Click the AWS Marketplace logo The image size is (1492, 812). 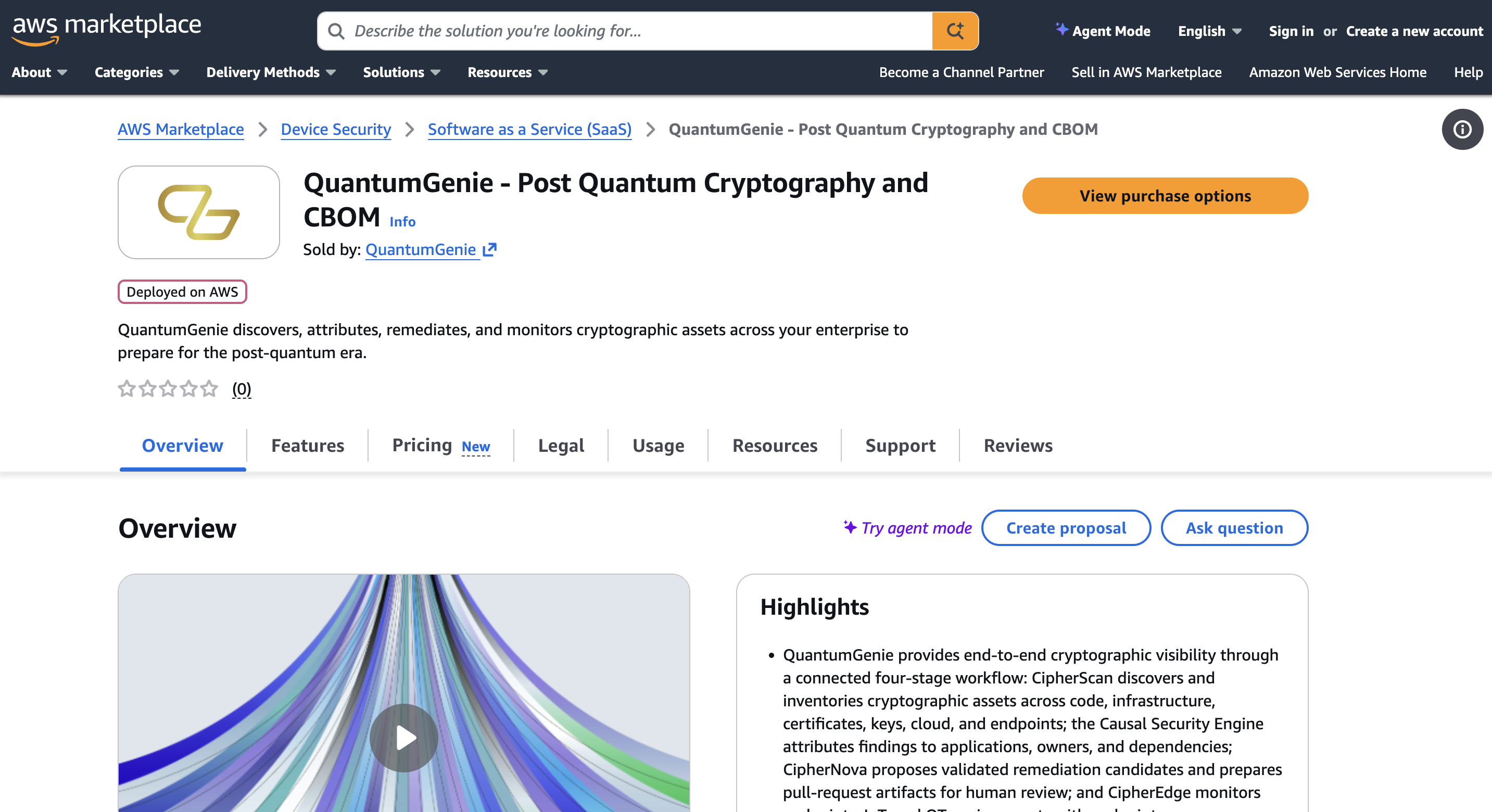point(107,30)
